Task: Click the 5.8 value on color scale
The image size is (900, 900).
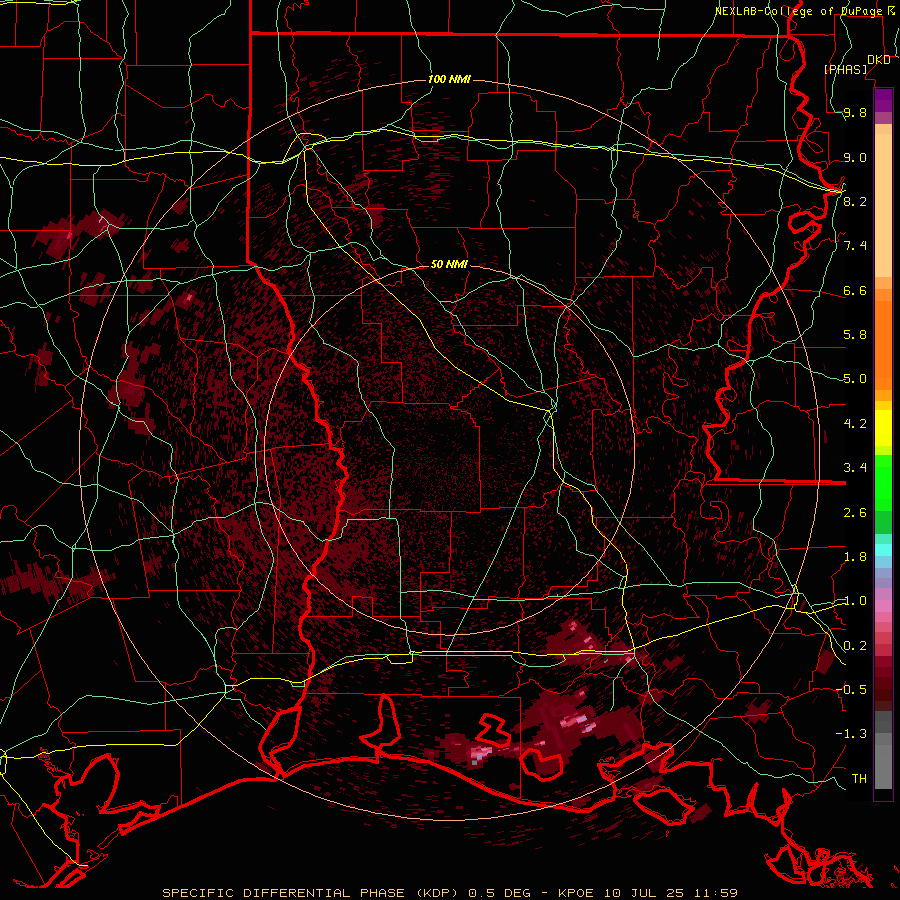Action: [855, 335]
